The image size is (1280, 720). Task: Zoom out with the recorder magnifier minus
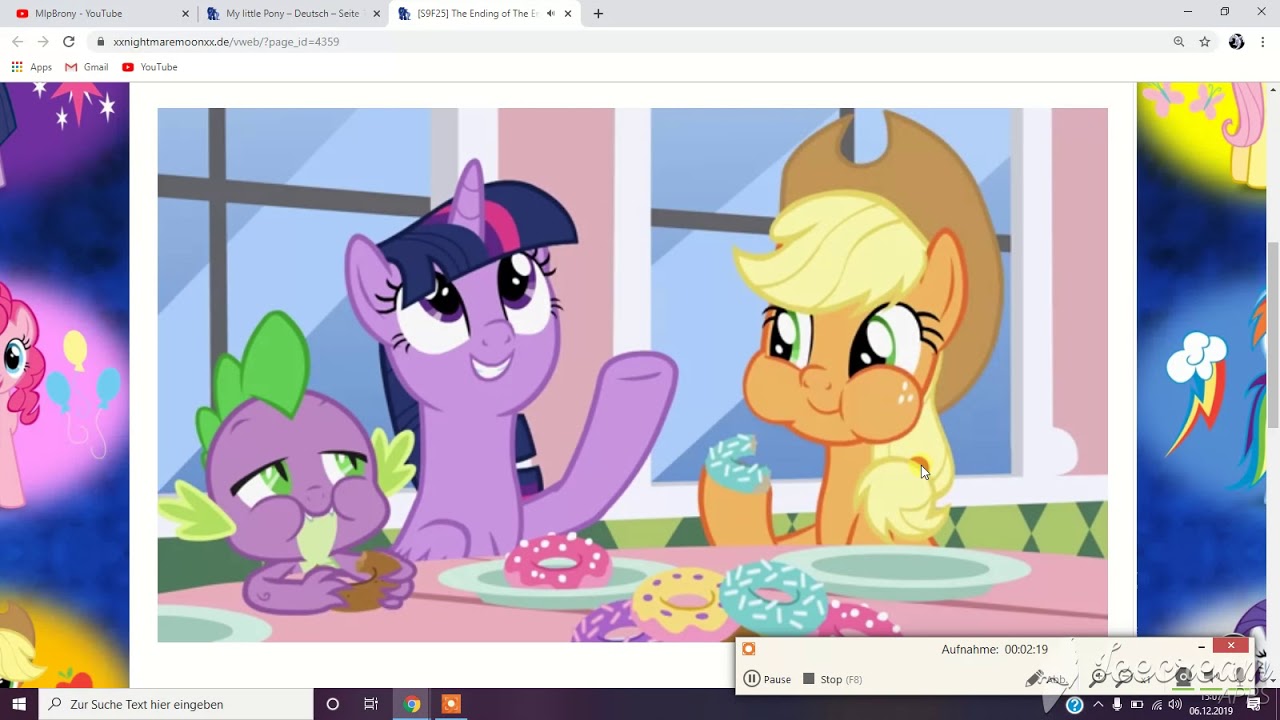1126,677
